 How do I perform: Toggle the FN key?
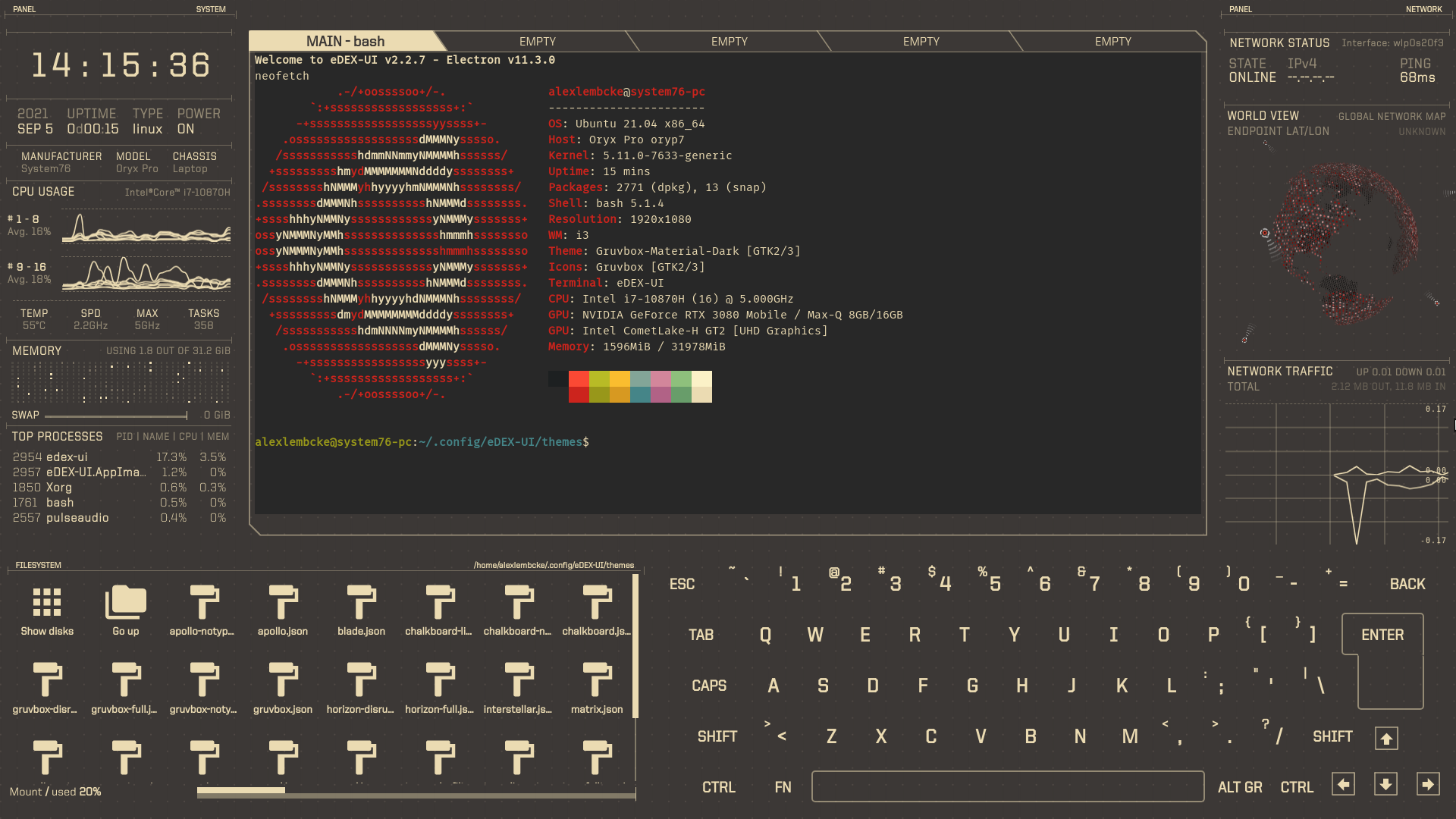pyautogui.click(x=783, y=787)
